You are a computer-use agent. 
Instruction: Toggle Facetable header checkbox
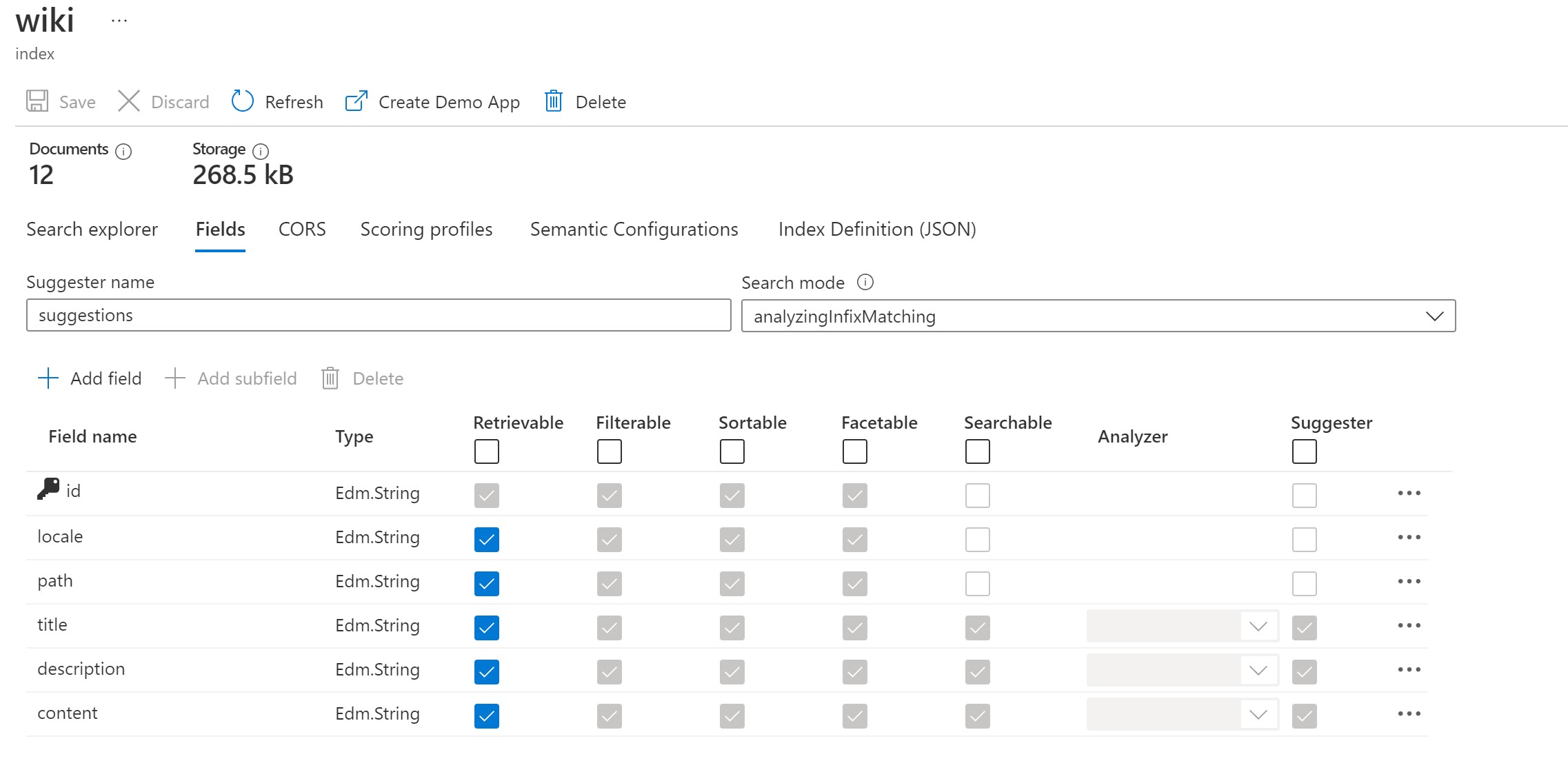point(855,451)
